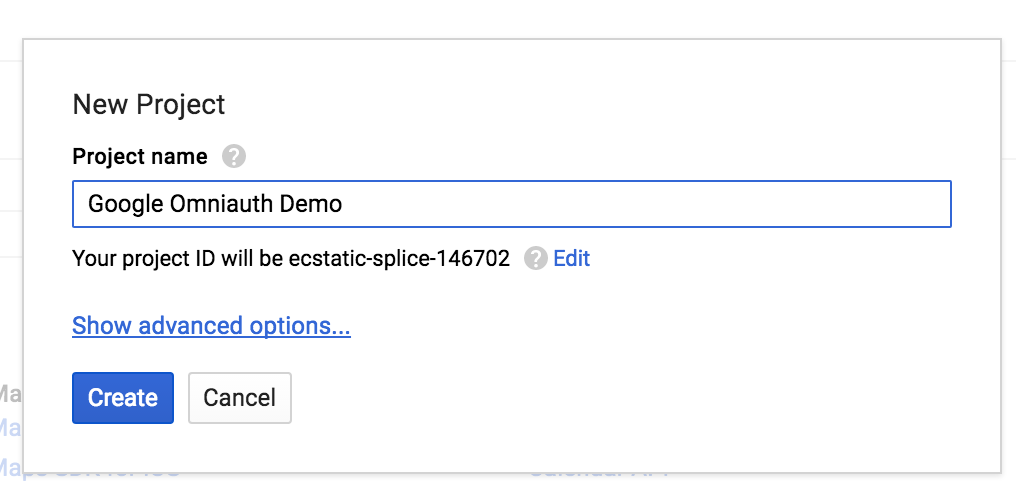
Task: Click the 'Your project ID will be' text
Action: pyautogui.click(x=178, y=258)
